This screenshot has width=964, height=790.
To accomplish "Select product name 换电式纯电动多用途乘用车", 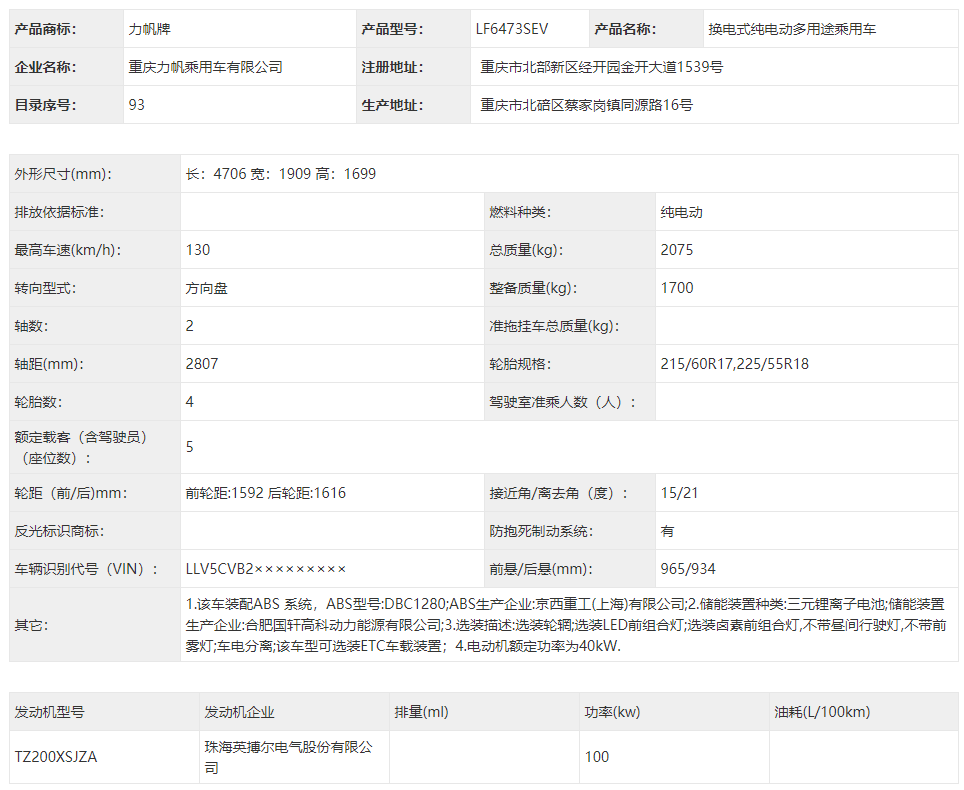I will pyautogui.click(x=792, y=29).
